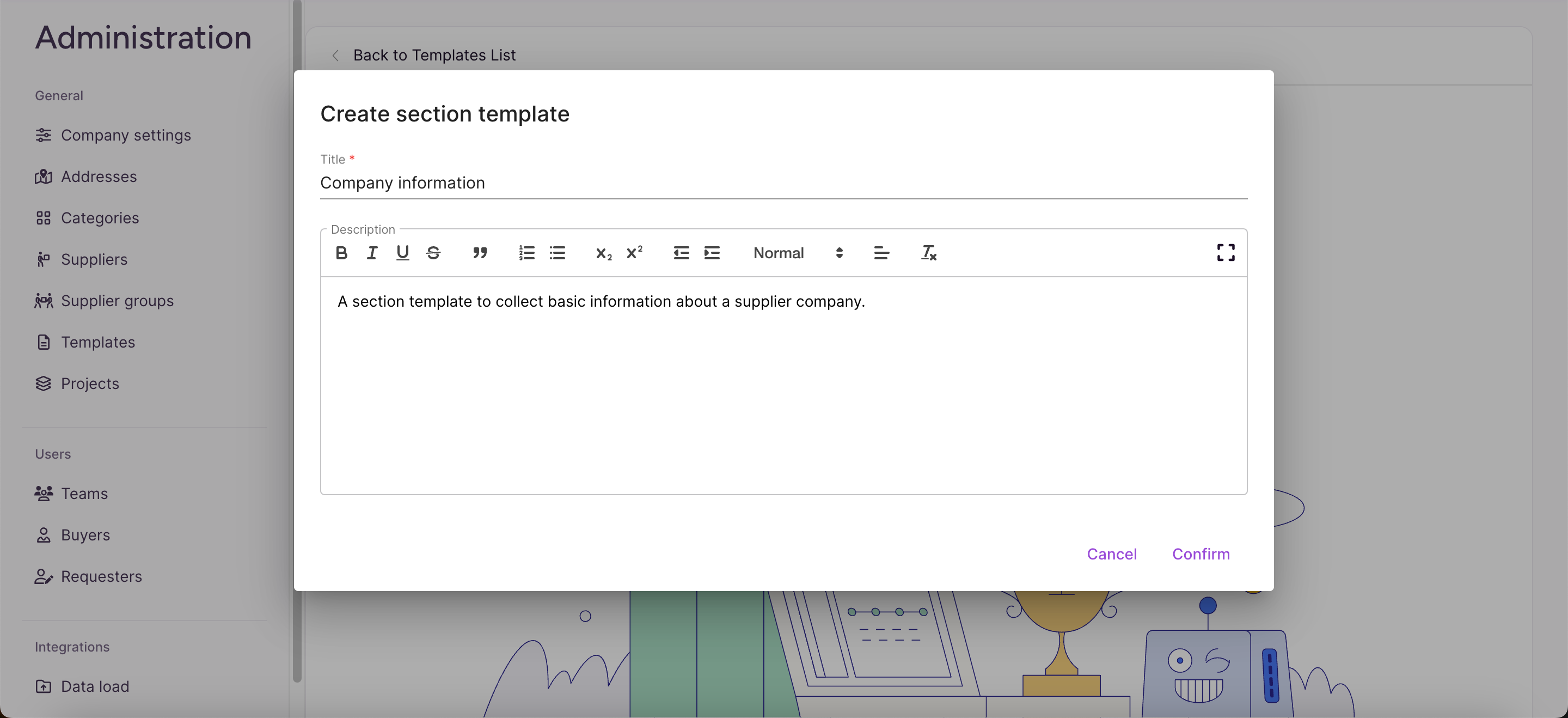Image resolution: width=1568 pixels, height=718 pixels.
Task: Click the sidebar vertical scrollbar
Action: pos(297,341)
